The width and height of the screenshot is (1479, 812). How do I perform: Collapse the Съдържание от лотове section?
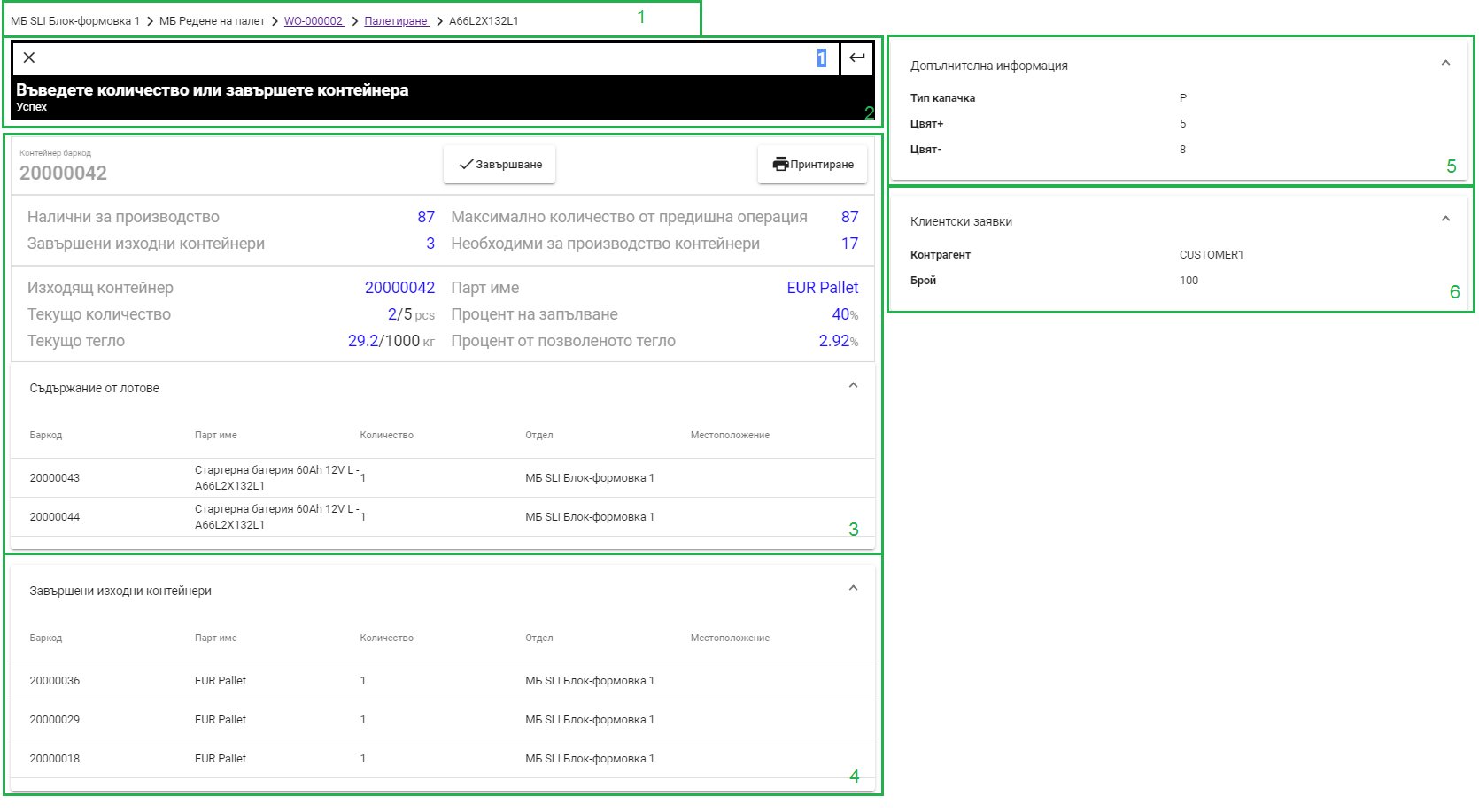[x=854, y=385]
